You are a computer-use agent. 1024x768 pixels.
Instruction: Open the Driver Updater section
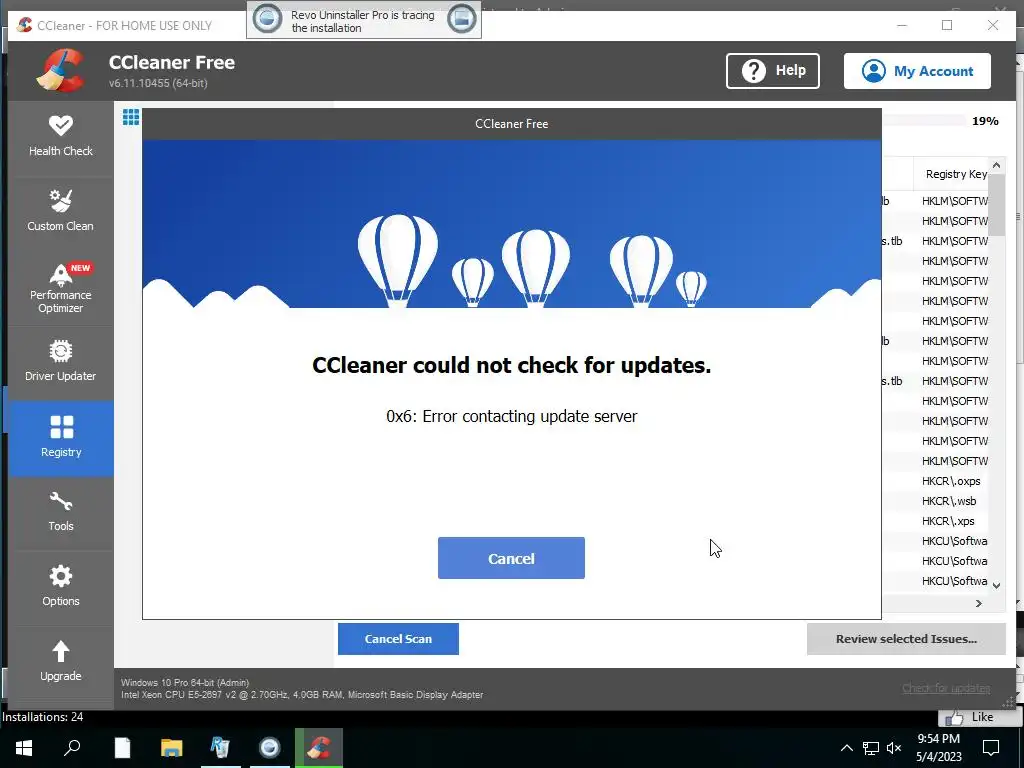pyautogui.click(x=61, y=362)
